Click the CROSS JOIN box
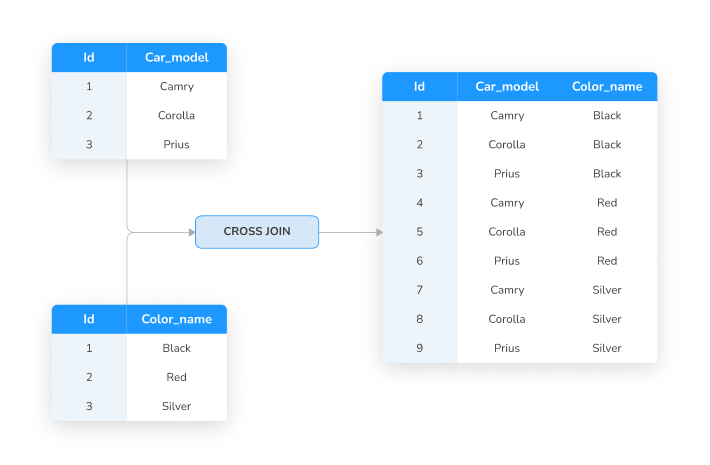This screenshot has height=465, width=710. pos(257,232)
